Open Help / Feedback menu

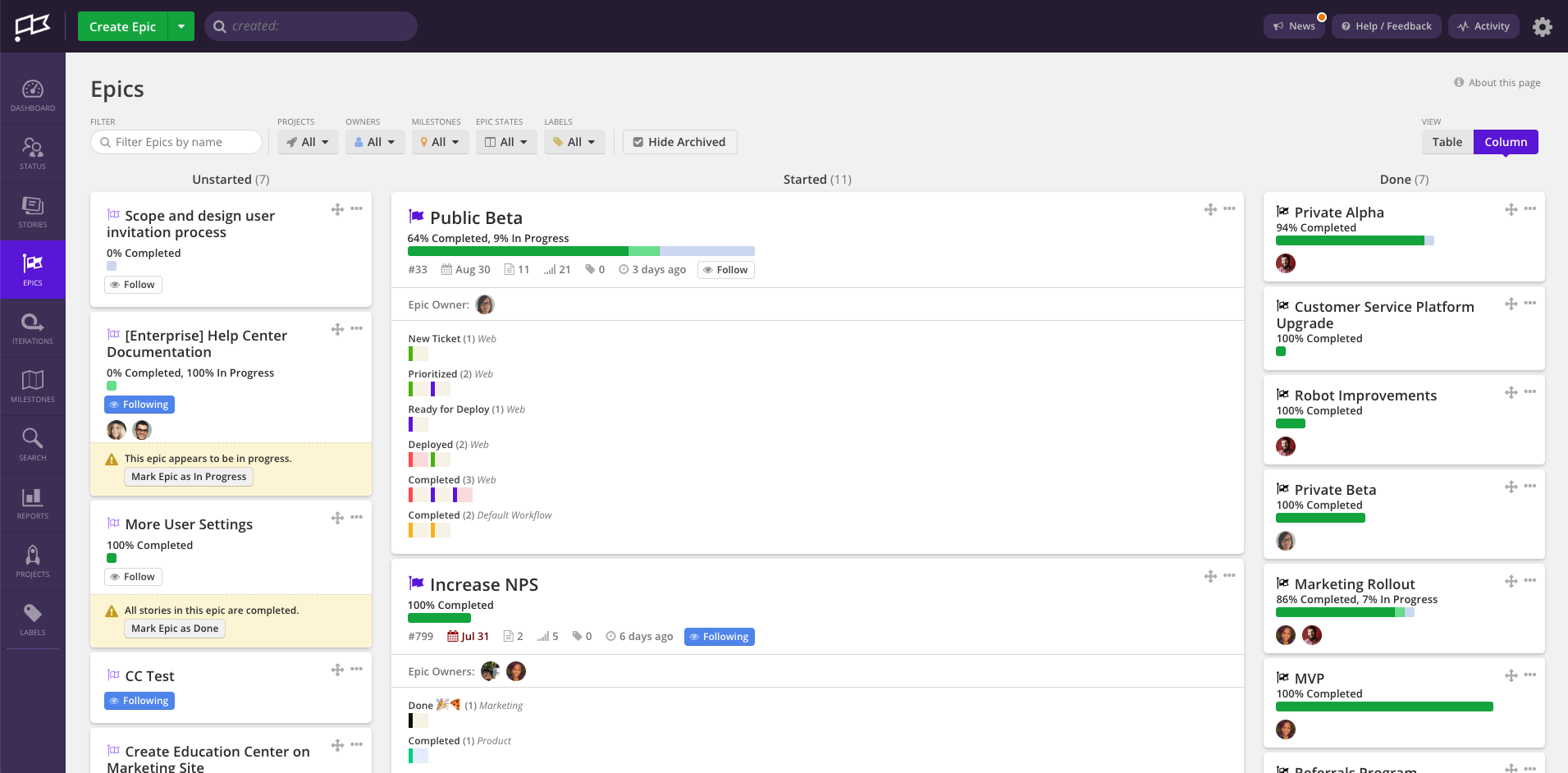tap(1387, 26)
